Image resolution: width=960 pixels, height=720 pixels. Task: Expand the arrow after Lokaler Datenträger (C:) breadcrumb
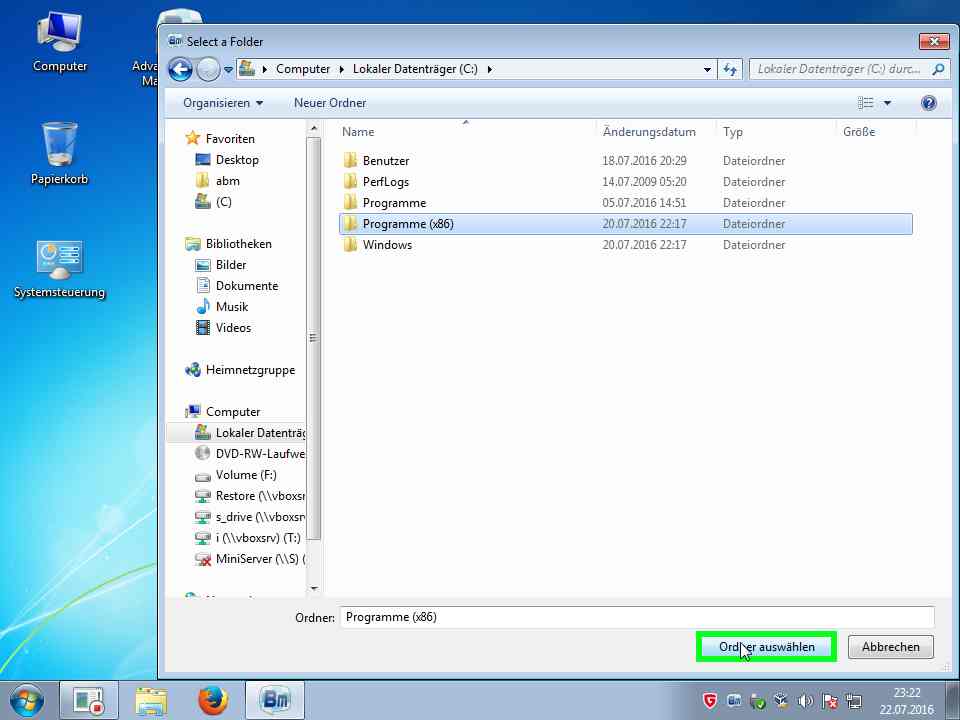(x=489, y=70)
